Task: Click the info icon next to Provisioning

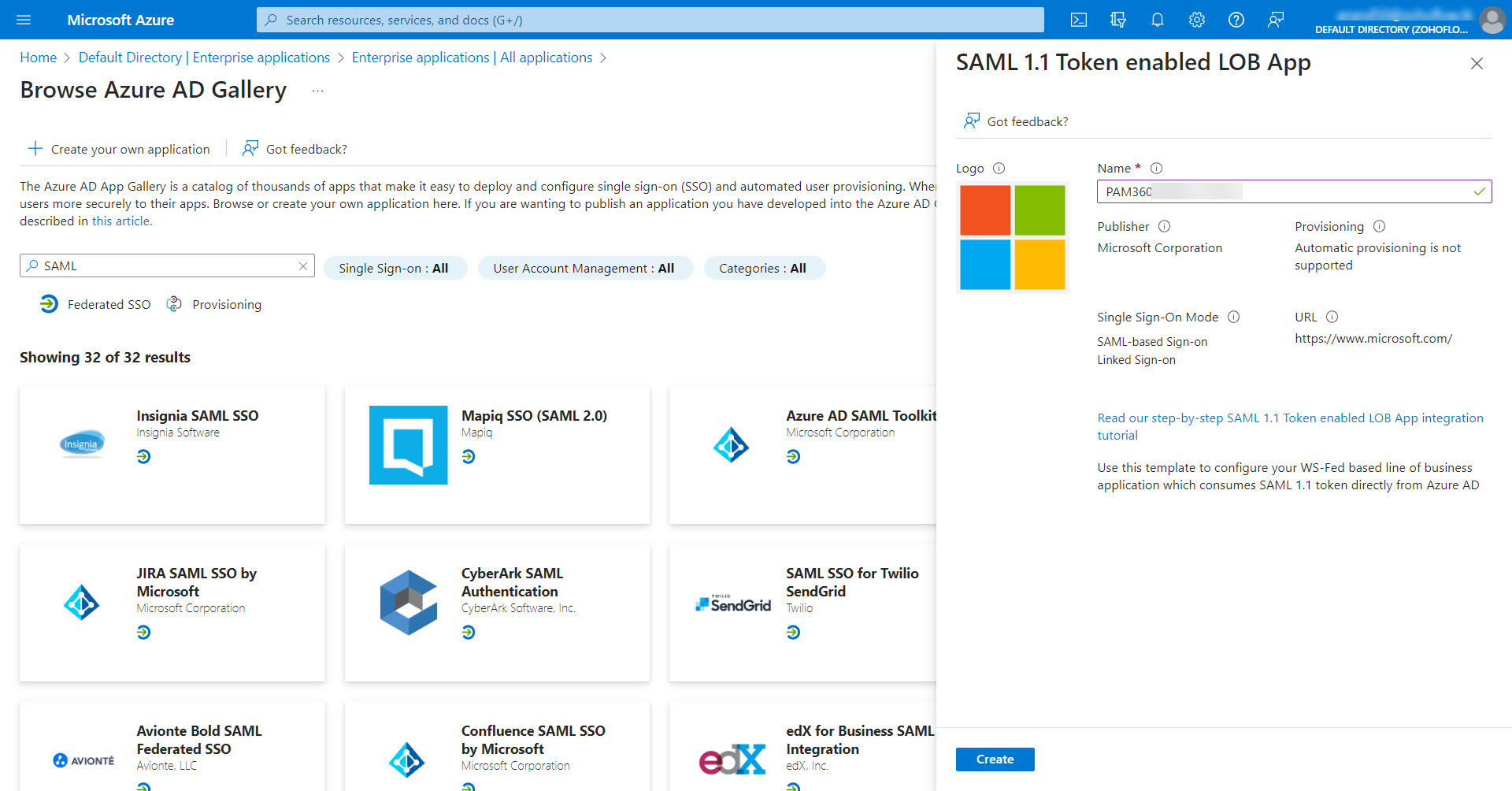Action: tap(1379, 226)
